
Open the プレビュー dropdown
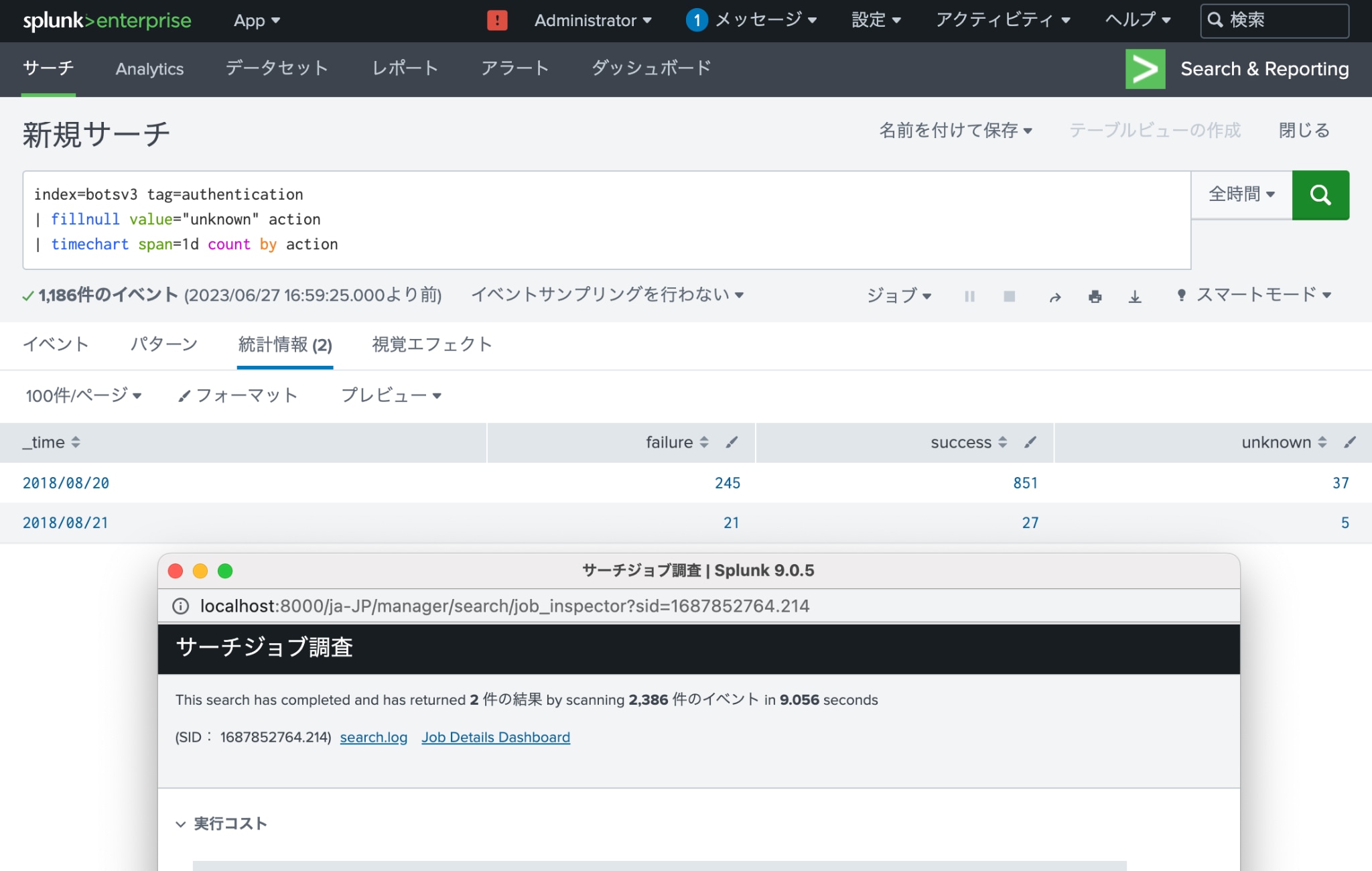coord(391,395)
